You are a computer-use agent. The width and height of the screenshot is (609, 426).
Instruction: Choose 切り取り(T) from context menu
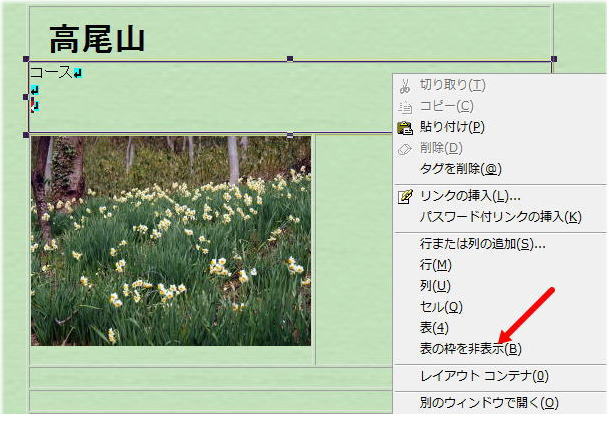(452, 85)
